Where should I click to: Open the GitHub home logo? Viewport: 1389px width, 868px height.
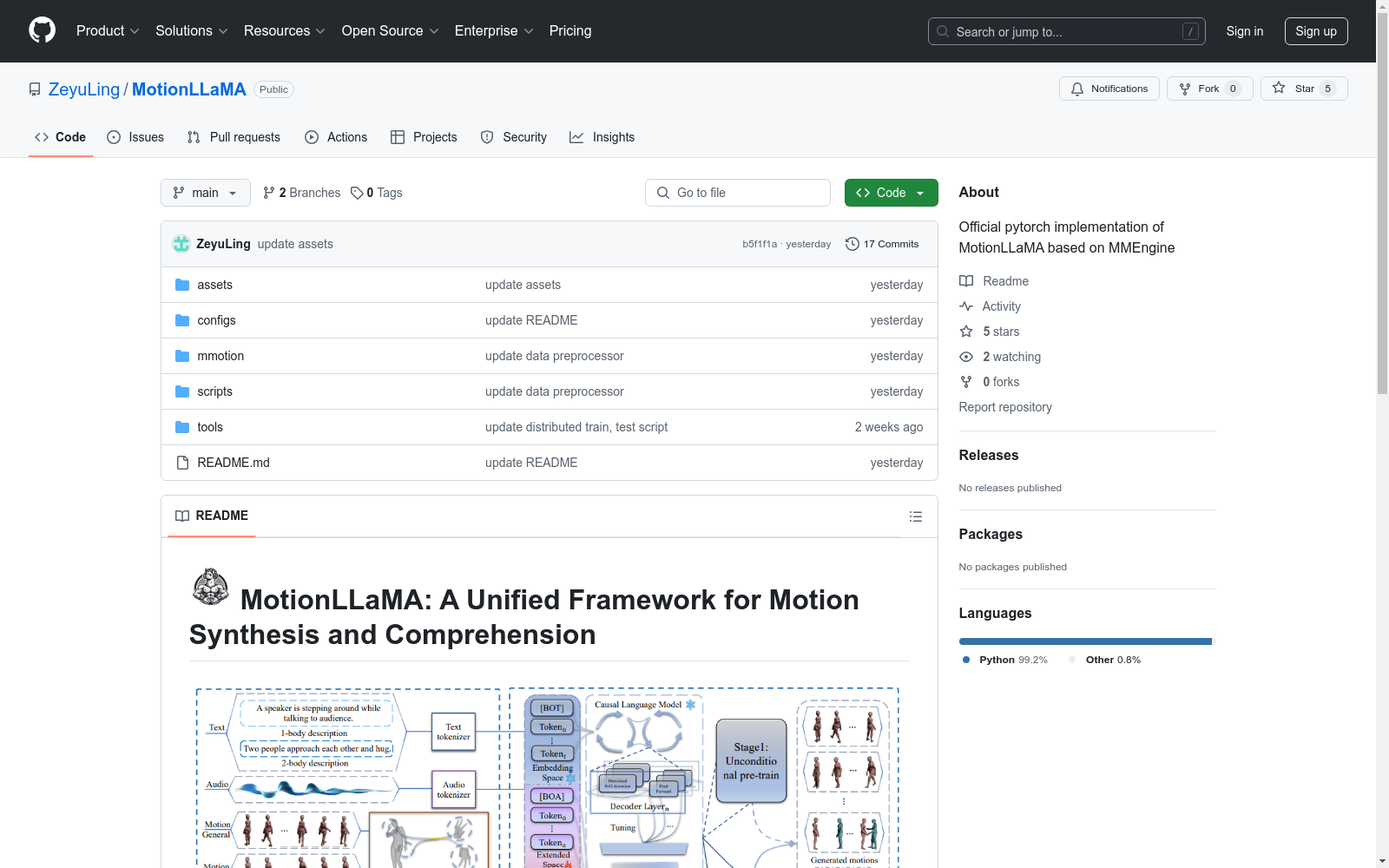pos(42,30)
